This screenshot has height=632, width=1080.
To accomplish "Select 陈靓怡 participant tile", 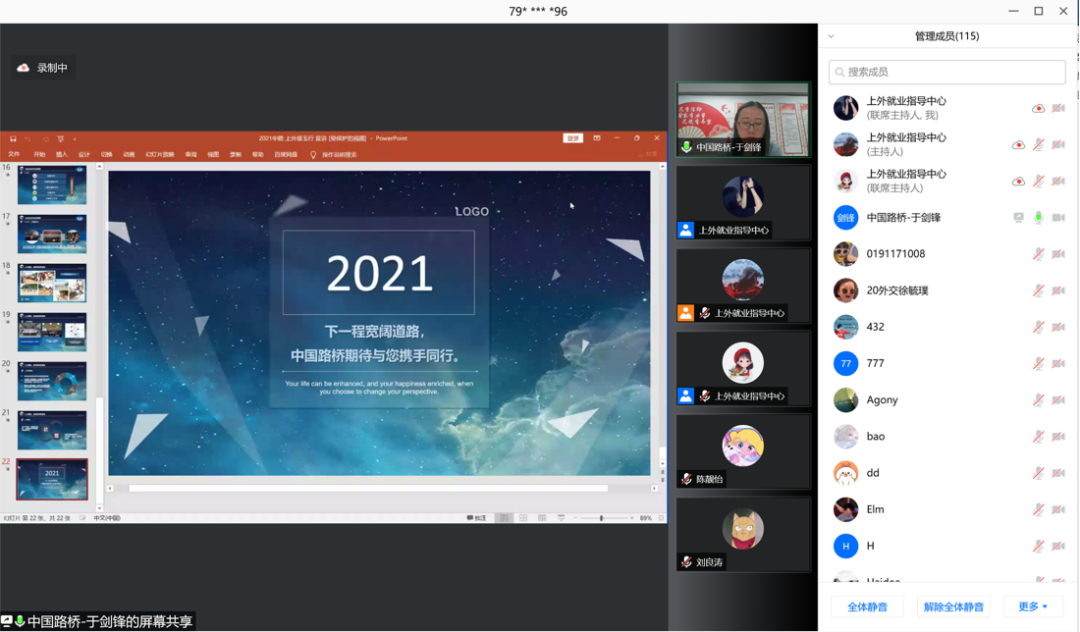I will [x=743, y=452].
